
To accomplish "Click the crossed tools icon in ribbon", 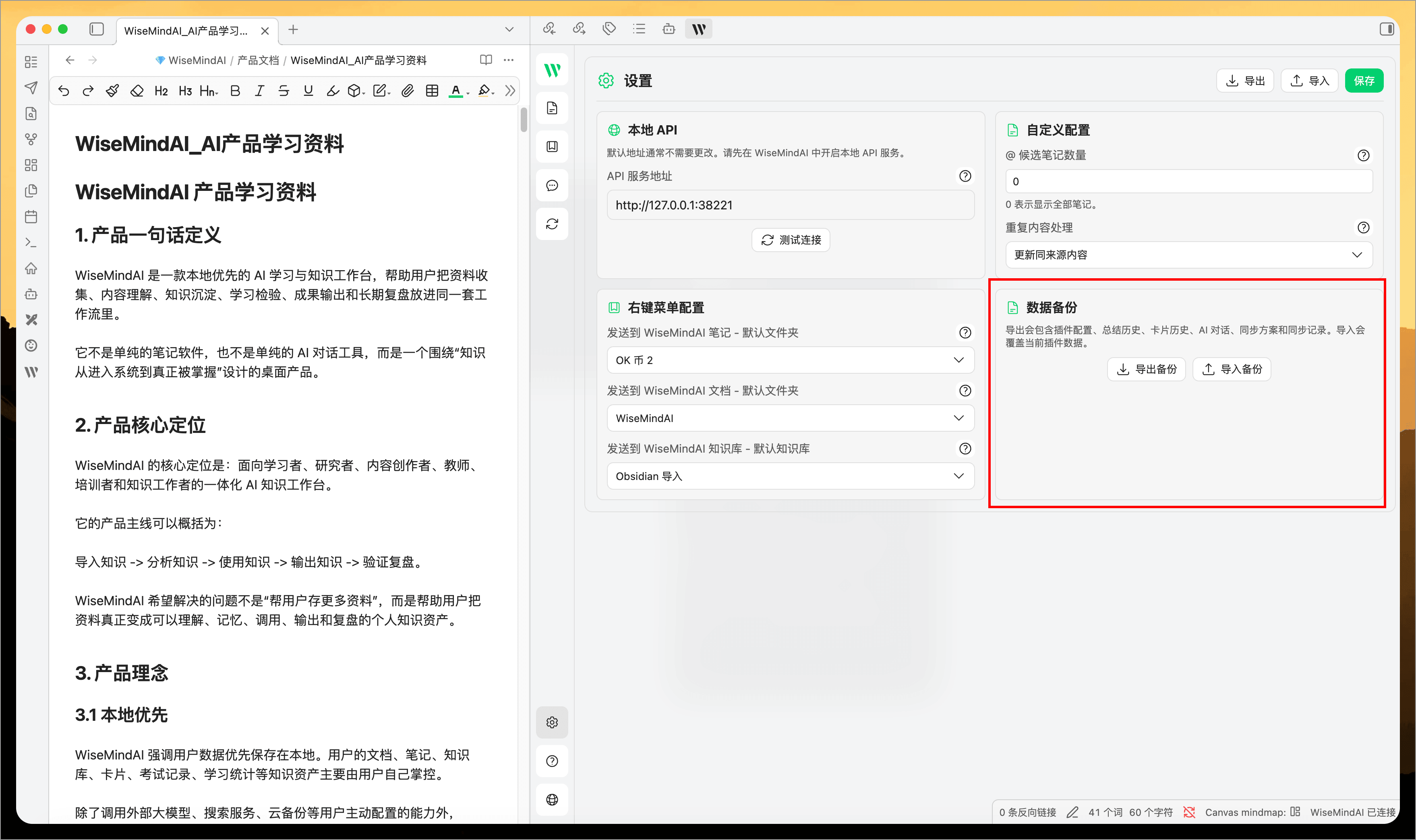I will (x=31, y=320).
